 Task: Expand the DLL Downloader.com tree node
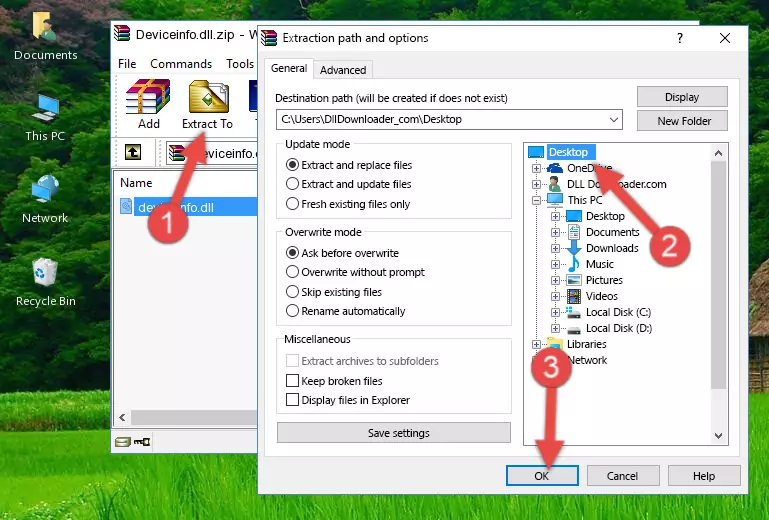(x=536, y=184)
